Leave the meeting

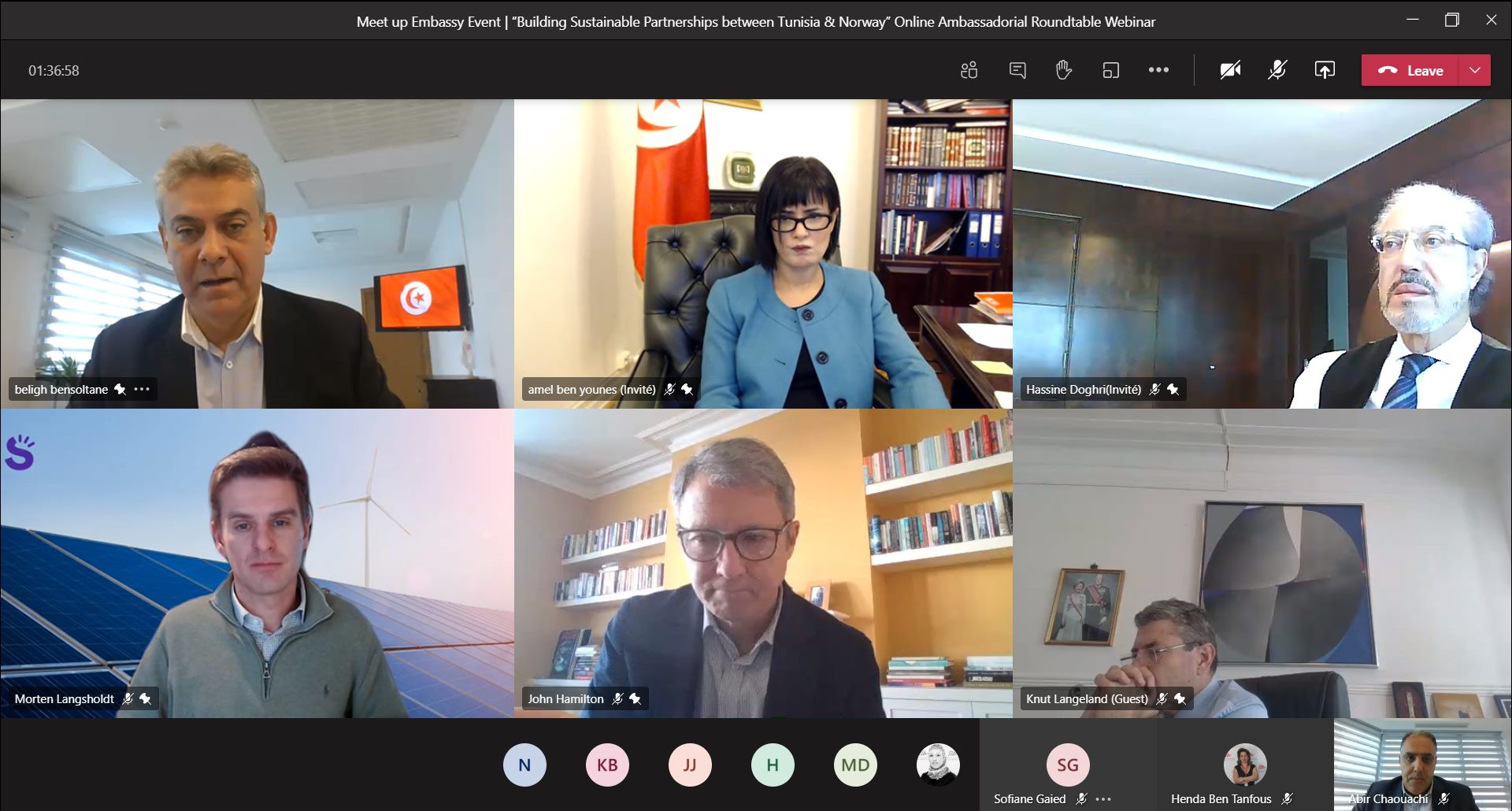[1410, 70]
